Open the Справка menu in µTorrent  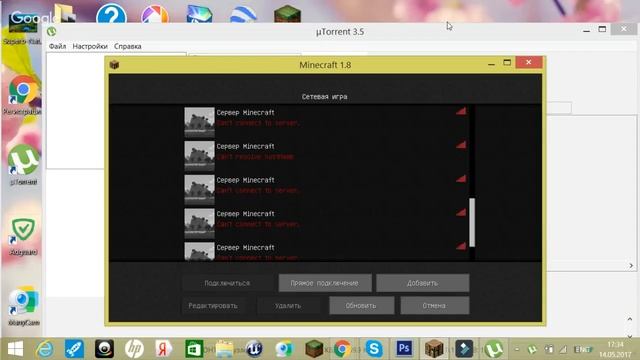(128, 46)
